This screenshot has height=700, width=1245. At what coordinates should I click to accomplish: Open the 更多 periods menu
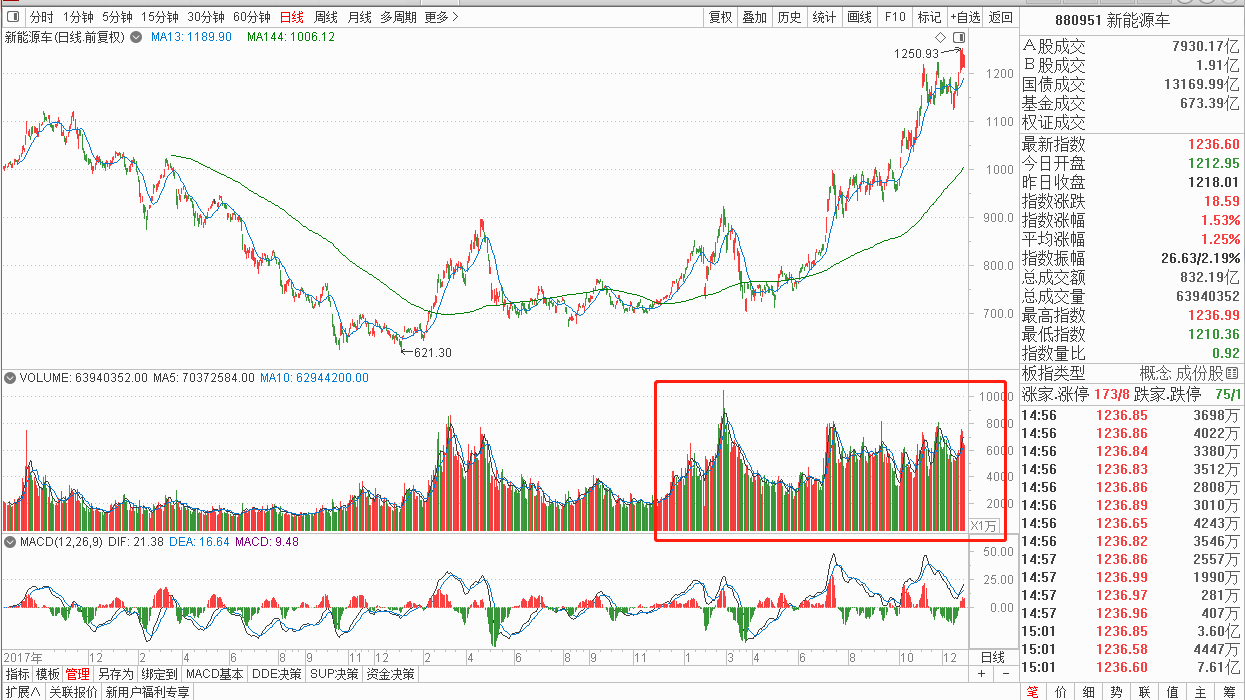[440, 17]
